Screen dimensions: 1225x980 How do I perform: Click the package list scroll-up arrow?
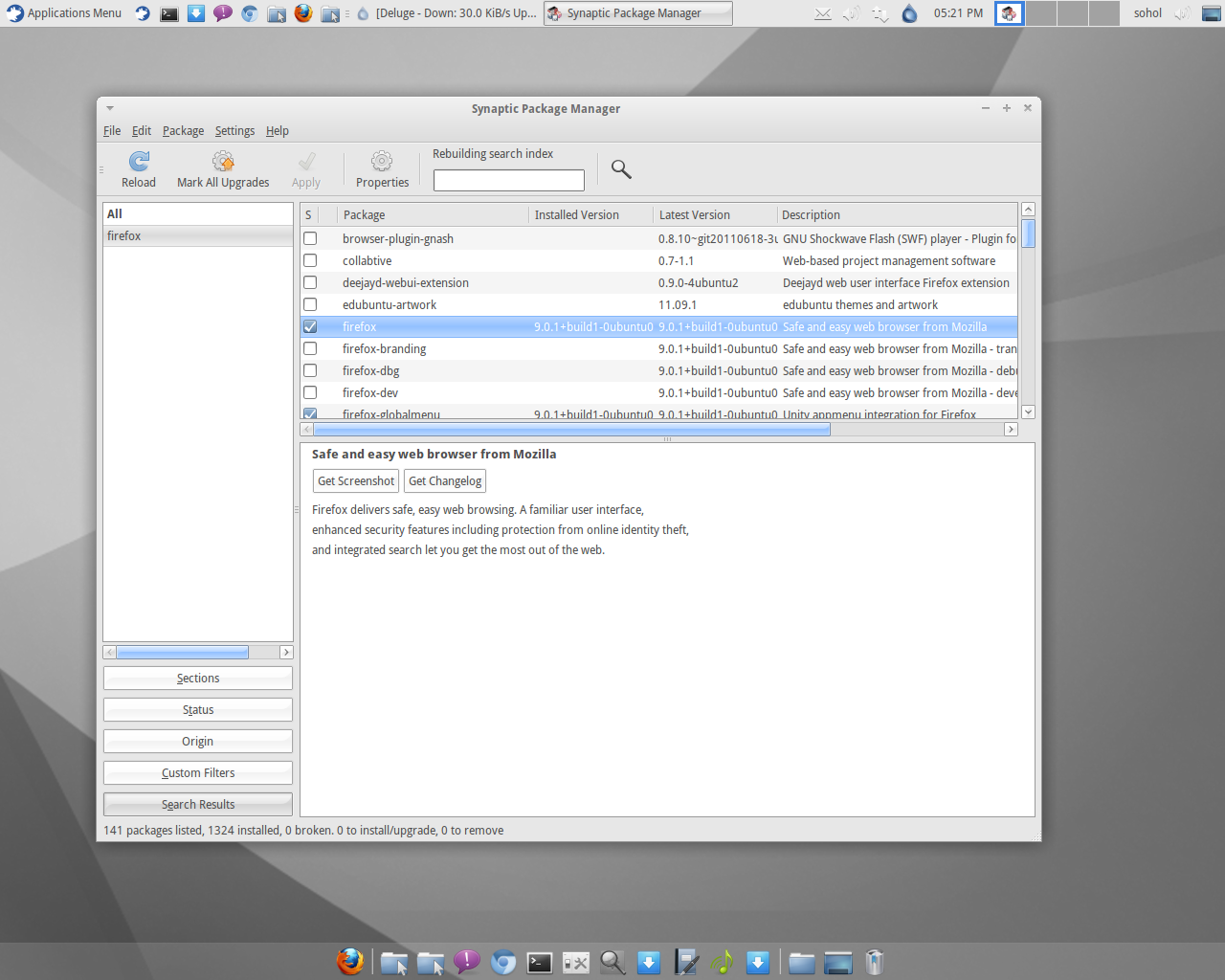tap(1028, 210)
